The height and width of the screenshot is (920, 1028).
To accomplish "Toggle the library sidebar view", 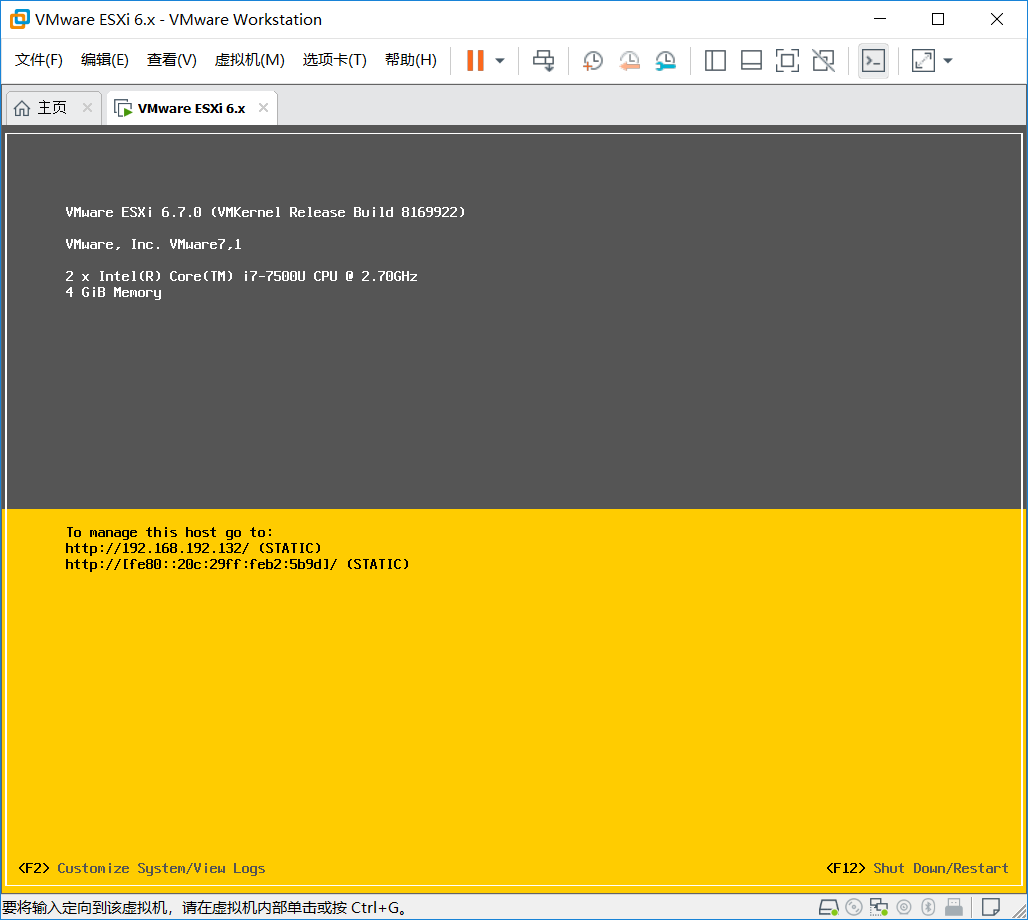I will coord(715,61).
